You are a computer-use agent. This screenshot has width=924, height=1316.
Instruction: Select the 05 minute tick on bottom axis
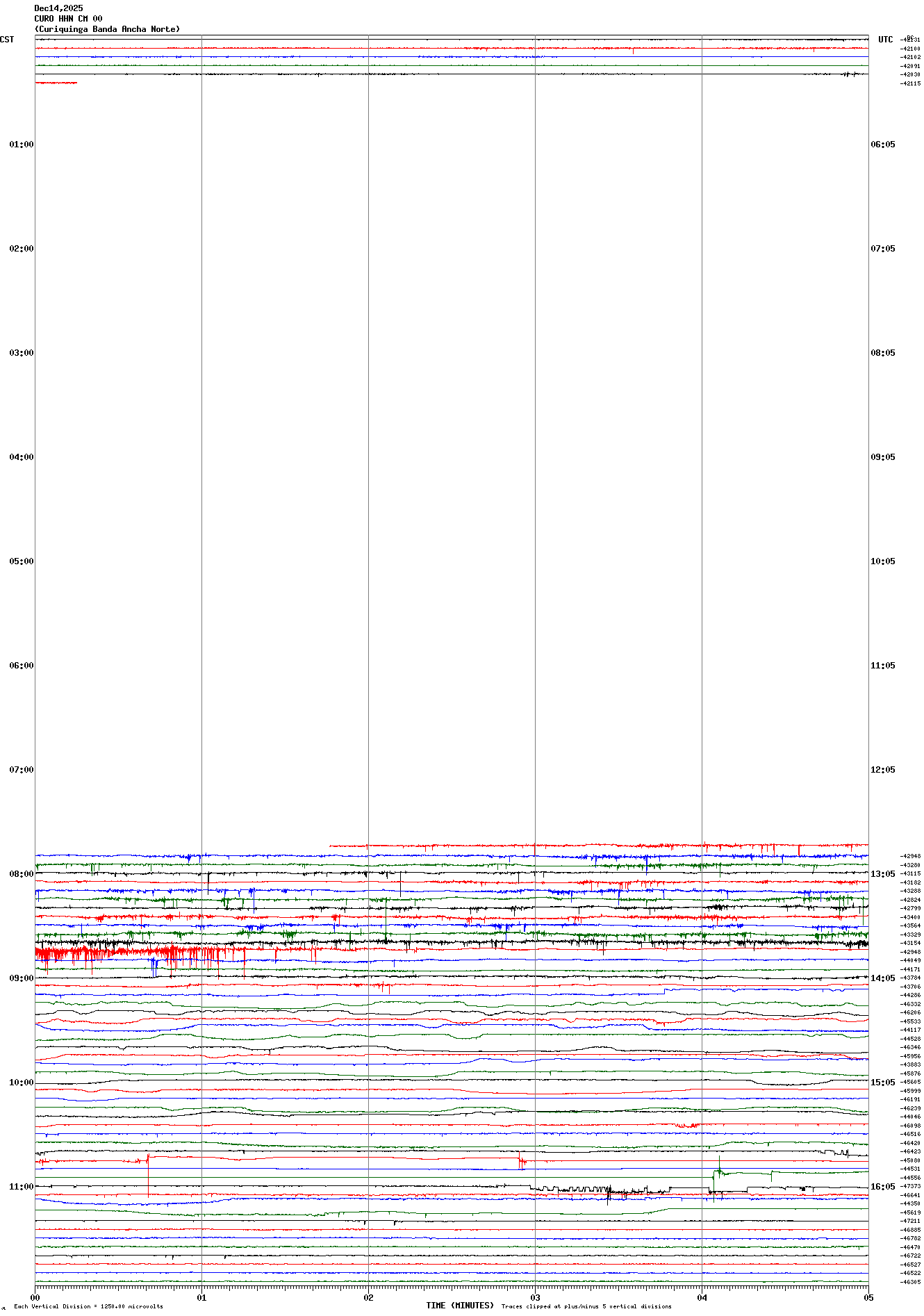pyautogui.click(x=868, y=1297)
